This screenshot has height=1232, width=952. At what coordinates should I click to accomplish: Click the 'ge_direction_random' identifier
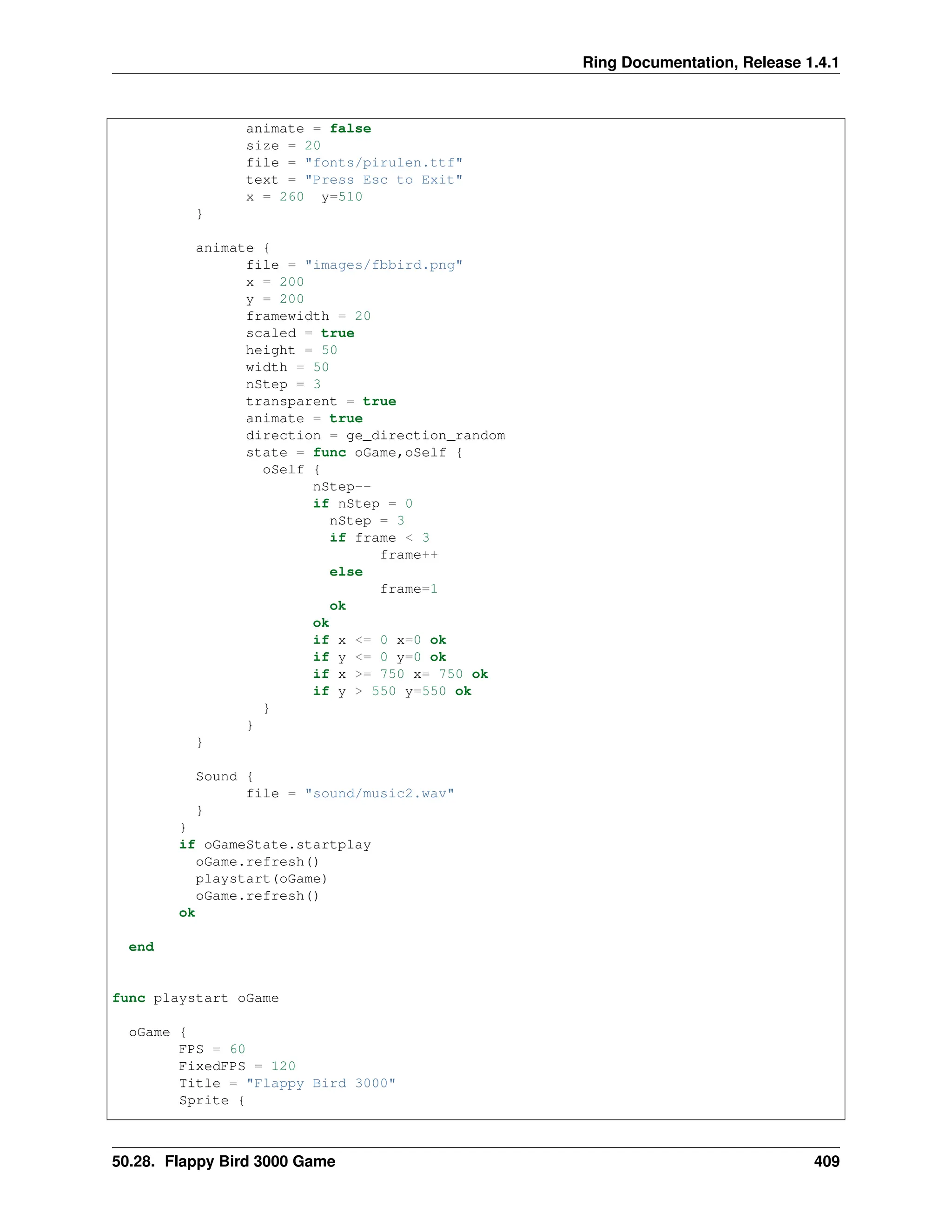(x=425, y=436)
